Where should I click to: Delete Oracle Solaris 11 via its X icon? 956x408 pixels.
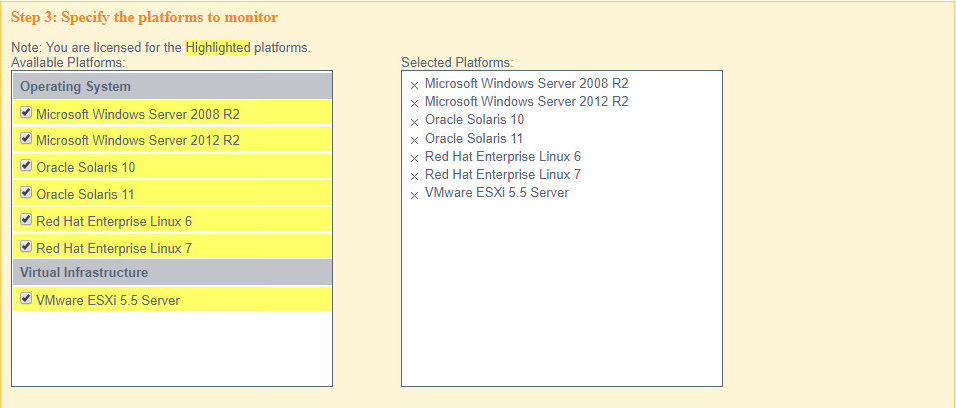tap(414, 140)
